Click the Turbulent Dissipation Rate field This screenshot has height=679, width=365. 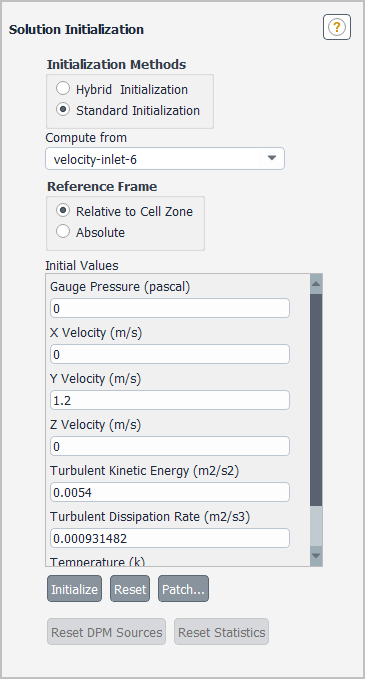(170, 537)
